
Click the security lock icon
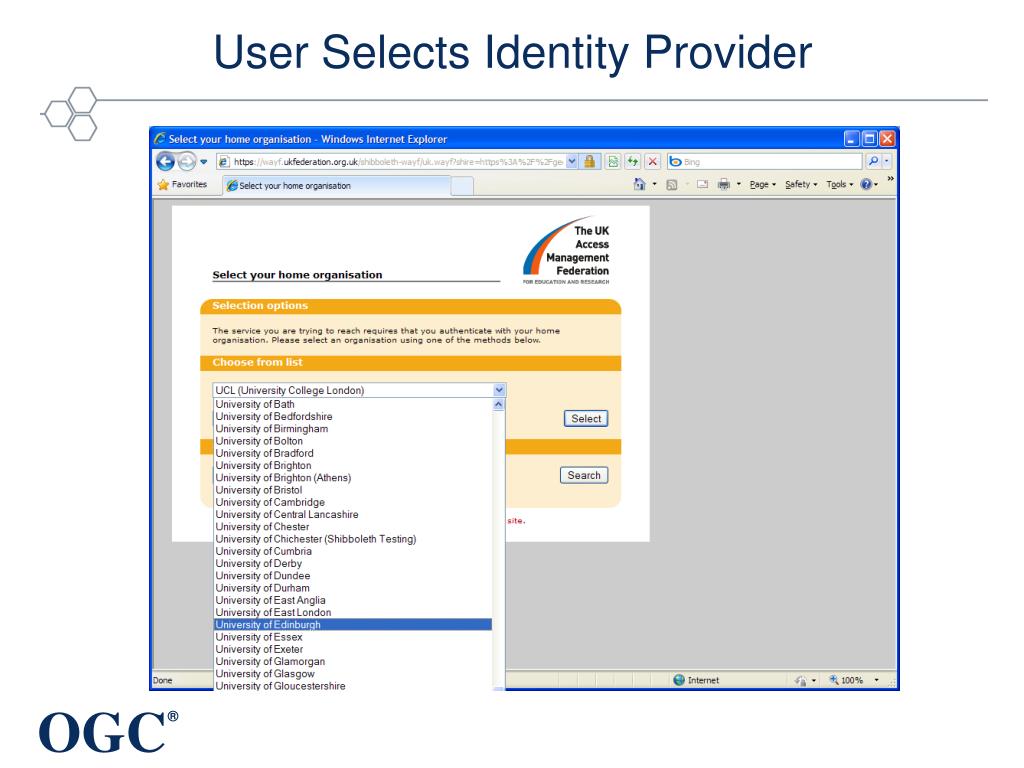tap(590, 161)
